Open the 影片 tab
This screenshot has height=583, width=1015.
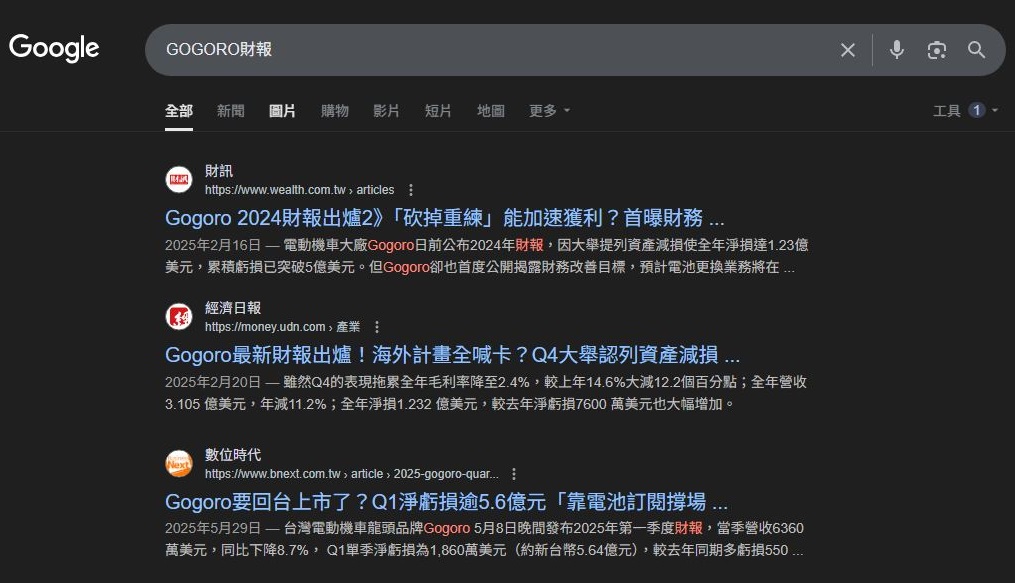coord(386,111)
